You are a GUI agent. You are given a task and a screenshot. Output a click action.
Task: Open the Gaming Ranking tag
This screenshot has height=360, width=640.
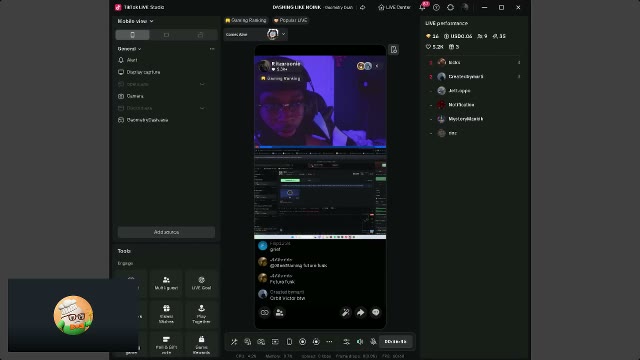(246, 20)
